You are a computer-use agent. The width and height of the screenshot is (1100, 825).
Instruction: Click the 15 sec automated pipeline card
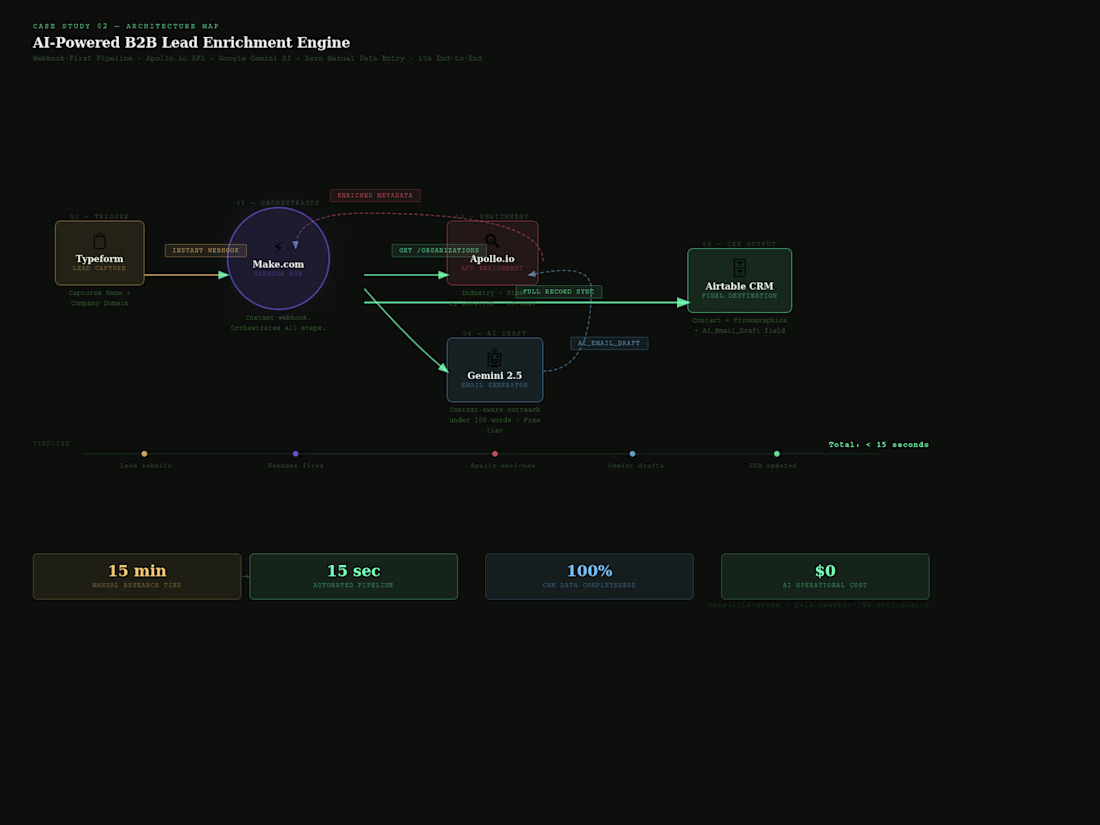[x=354, y=577]
